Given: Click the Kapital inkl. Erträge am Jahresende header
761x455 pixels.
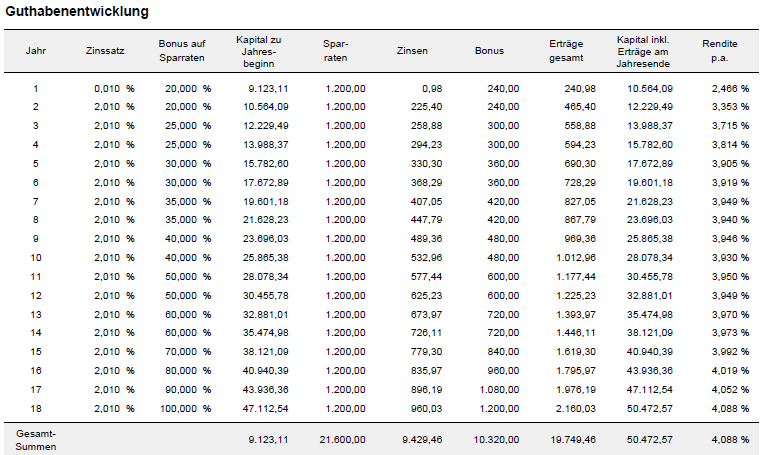Looking at the screenshot, I should [642, 51].
